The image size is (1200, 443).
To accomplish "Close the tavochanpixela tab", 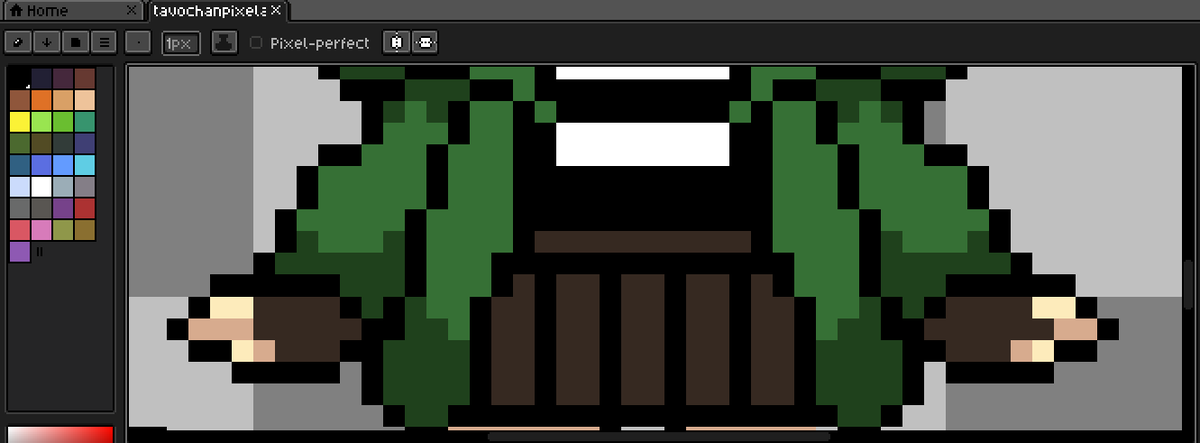I will coord(277,11).
